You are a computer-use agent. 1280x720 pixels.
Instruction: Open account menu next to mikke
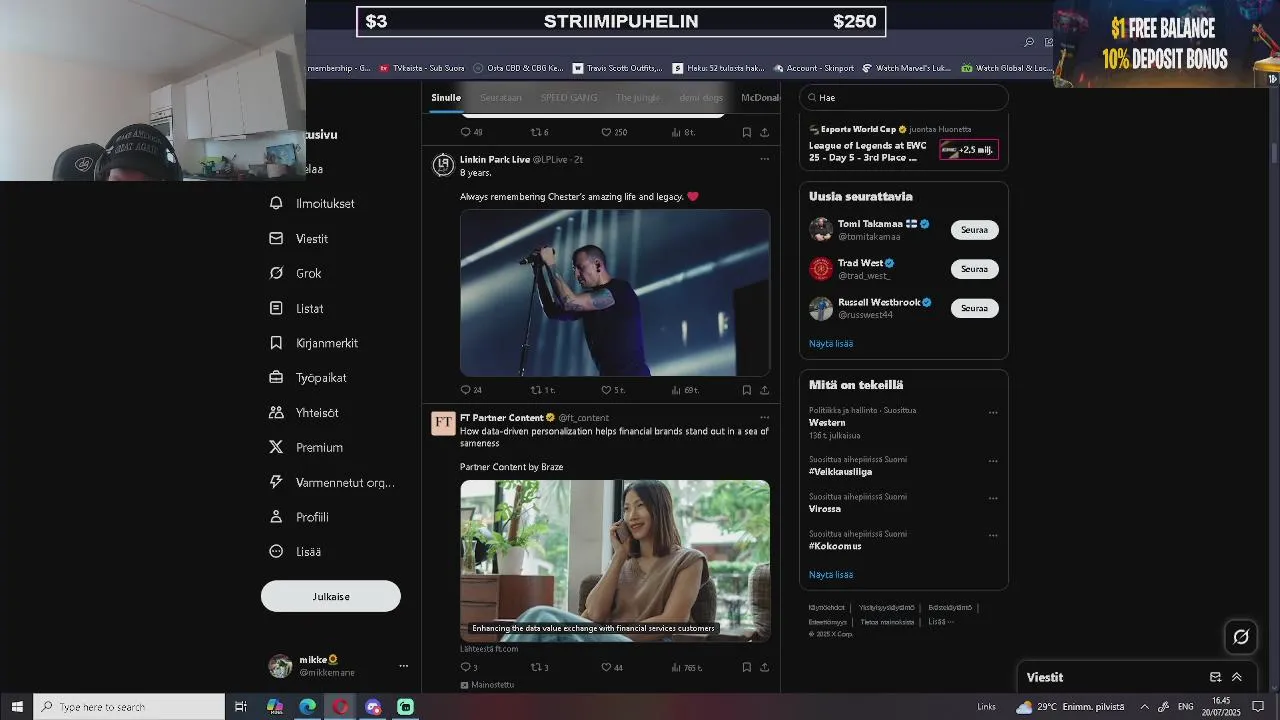coord(403,666)
